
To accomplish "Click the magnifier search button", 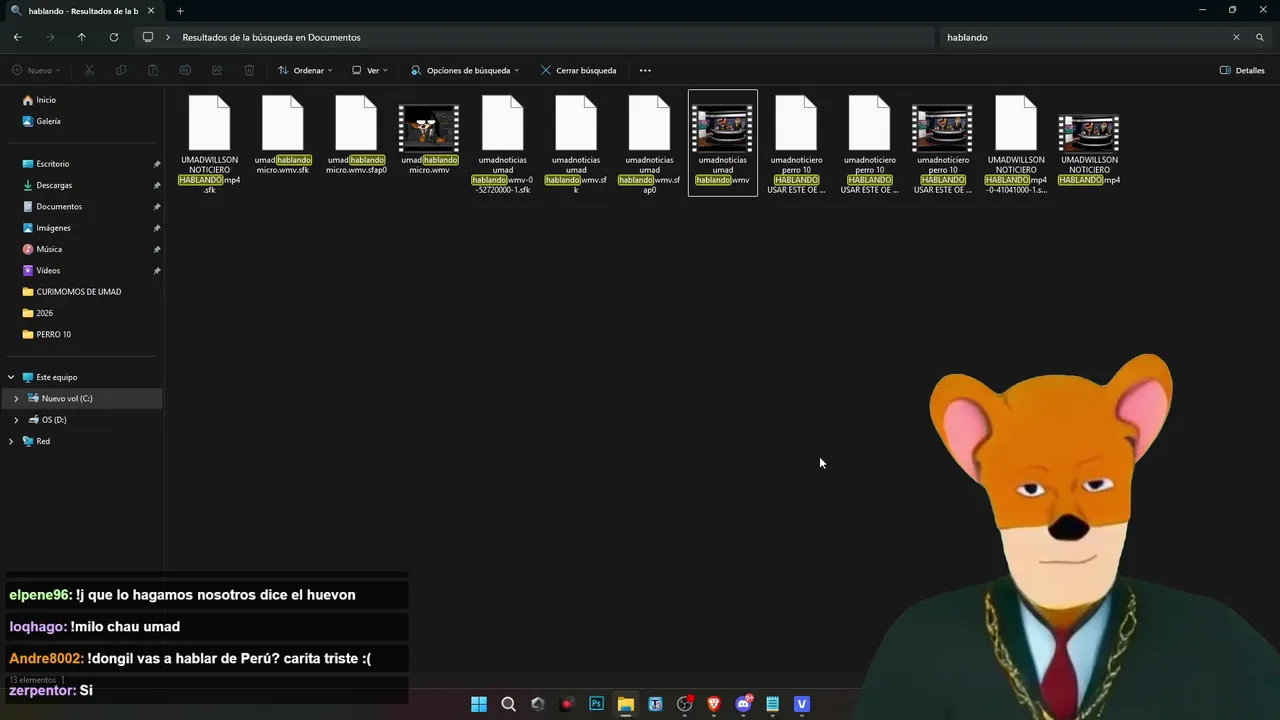I will (1260, 37).
